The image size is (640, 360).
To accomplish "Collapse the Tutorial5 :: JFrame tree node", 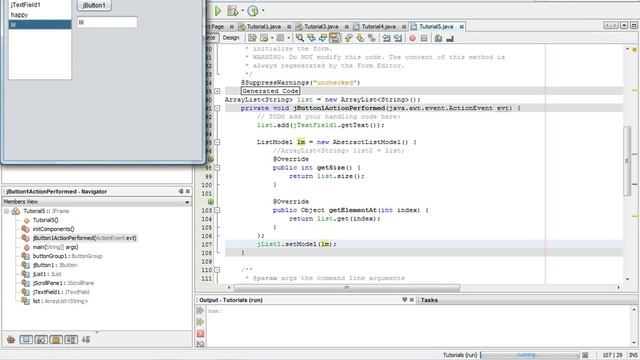I will click(x=7, y=211).
